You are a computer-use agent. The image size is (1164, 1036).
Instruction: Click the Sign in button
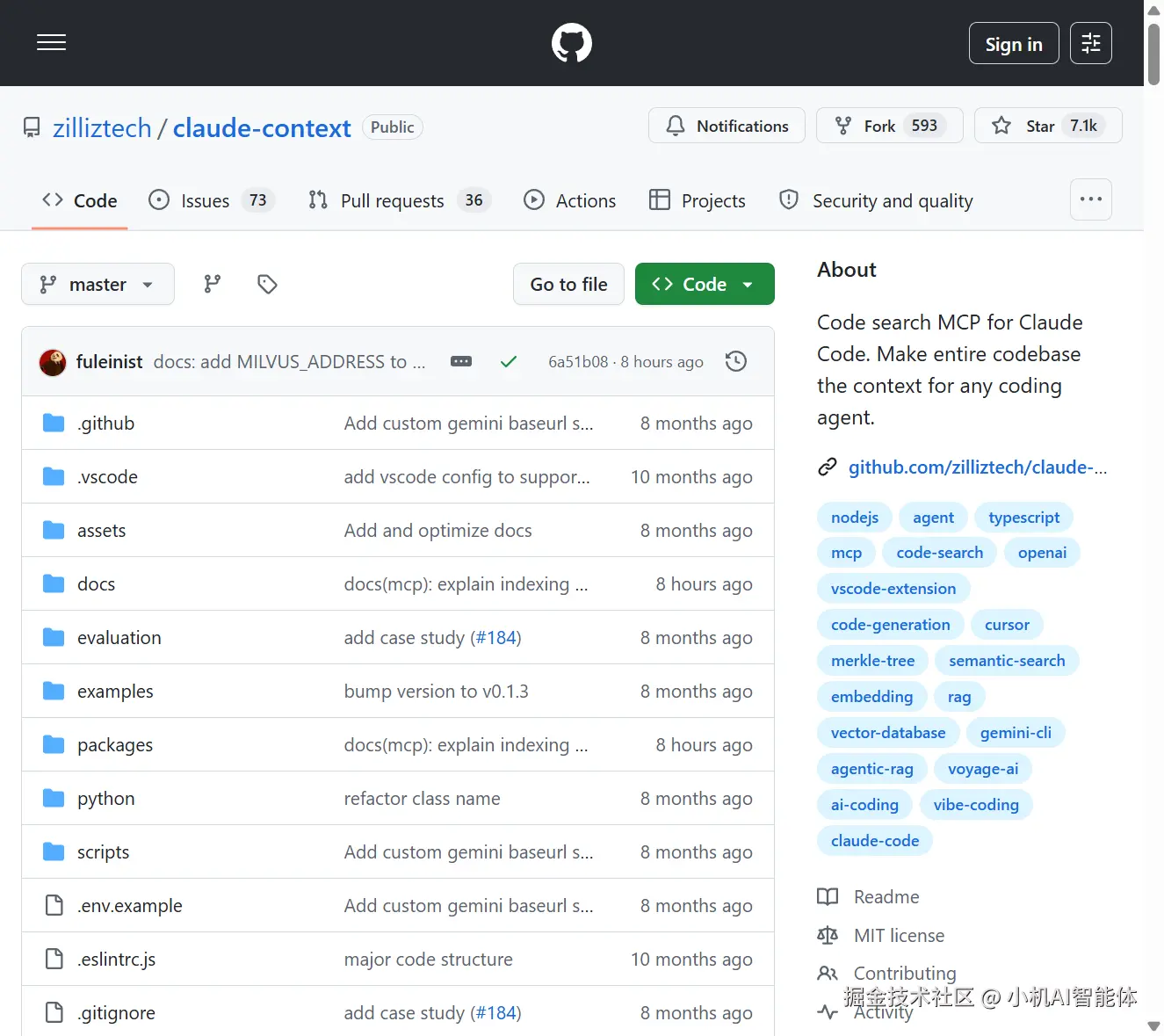click(x=1014, y=43)
